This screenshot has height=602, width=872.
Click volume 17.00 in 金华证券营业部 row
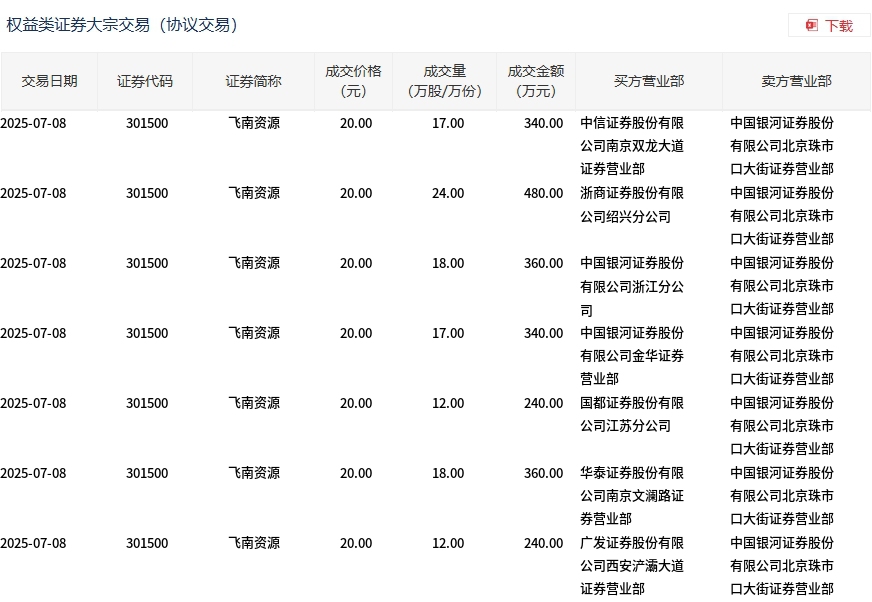pos(448,334)
